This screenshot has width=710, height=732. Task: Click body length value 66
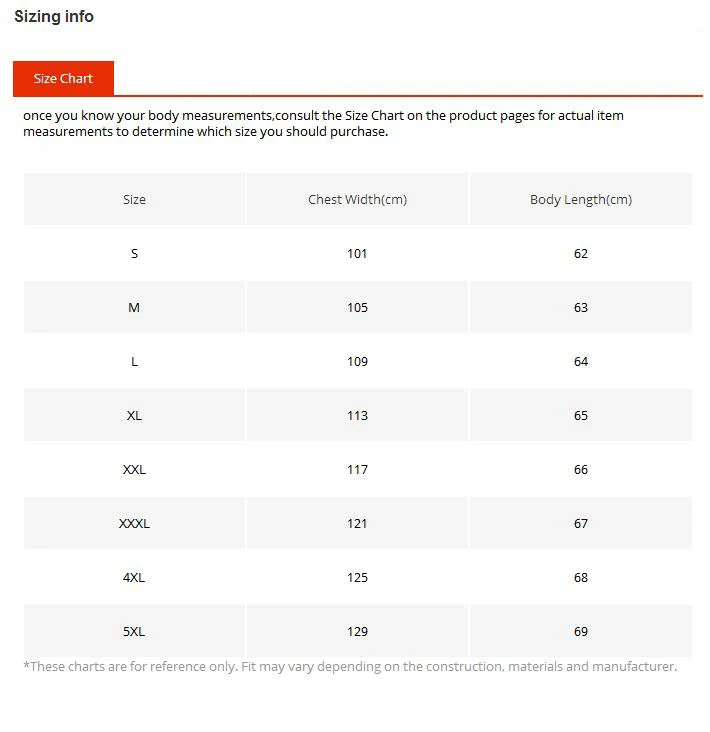tap(581, 470)
